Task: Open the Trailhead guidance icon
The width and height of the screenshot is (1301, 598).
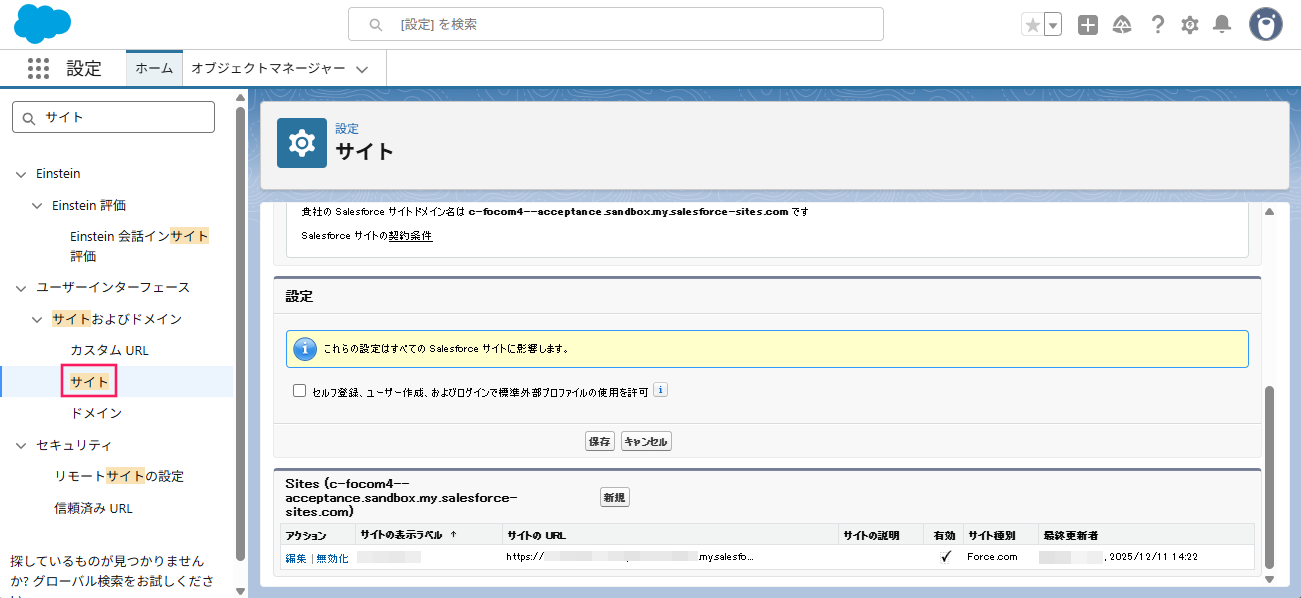Action: 1122,25
